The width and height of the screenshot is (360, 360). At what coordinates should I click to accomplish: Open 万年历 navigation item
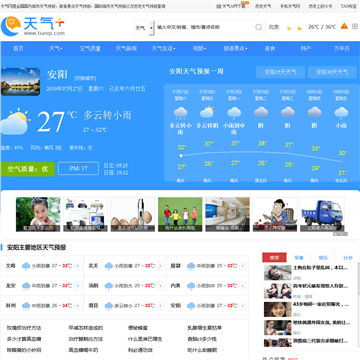(x=342, y=49)
